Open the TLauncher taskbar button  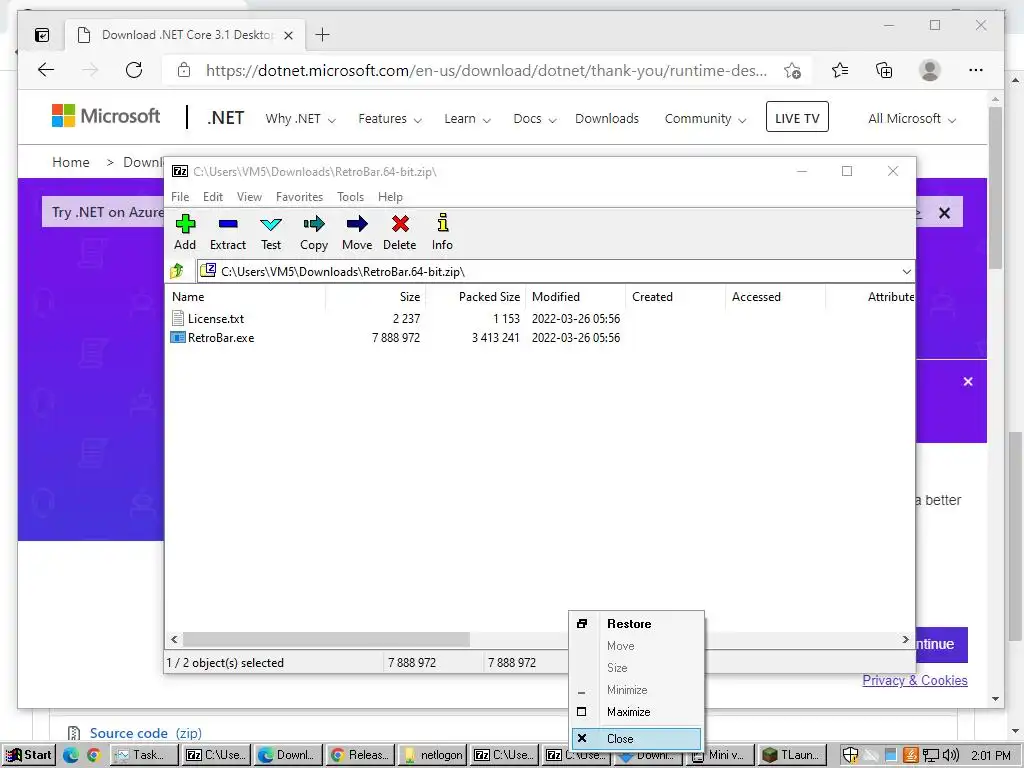(x=793, y=755)
